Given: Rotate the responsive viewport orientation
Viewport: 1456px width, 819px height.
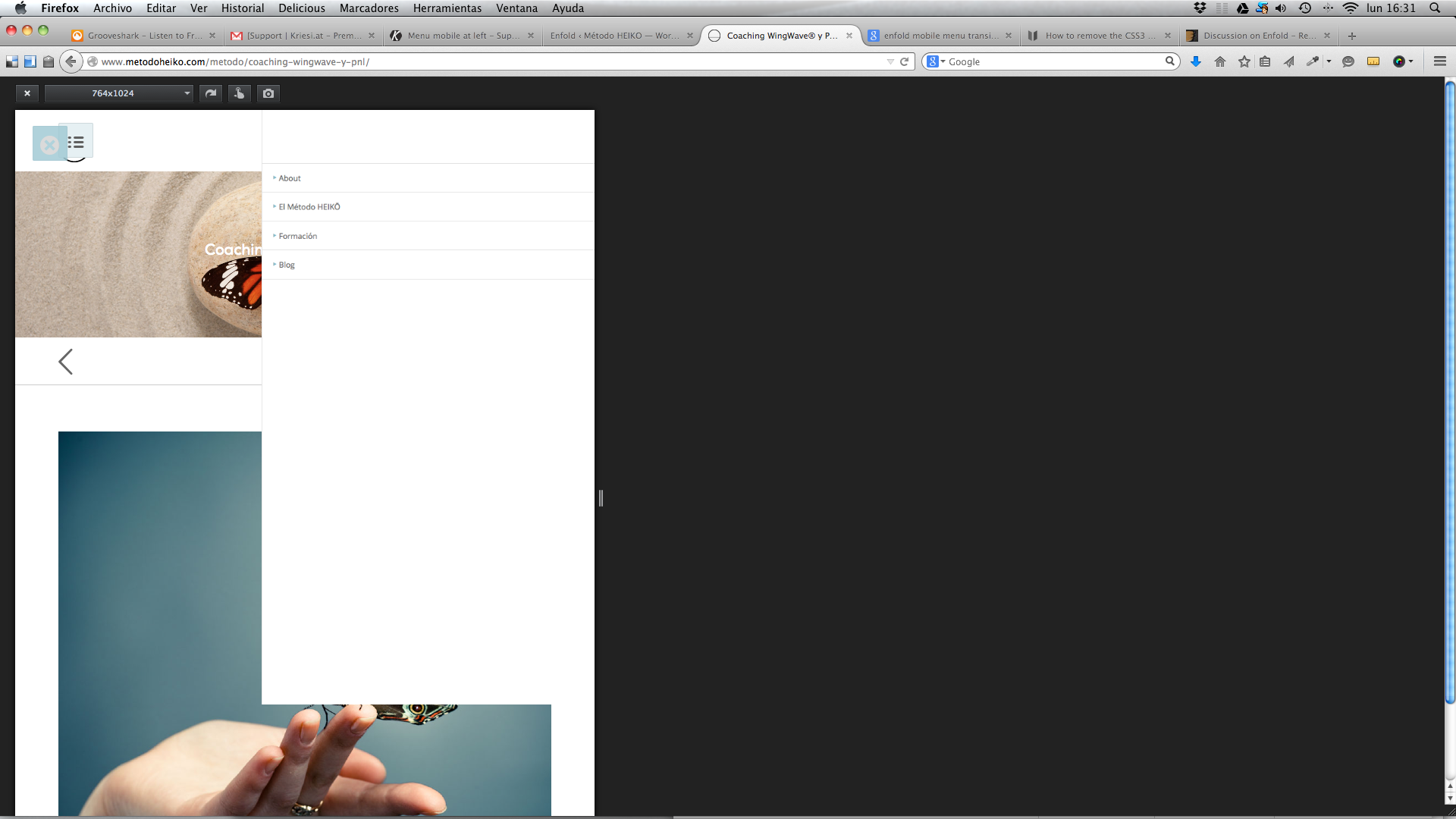Looking at the screenshot, I should [211, 93].
